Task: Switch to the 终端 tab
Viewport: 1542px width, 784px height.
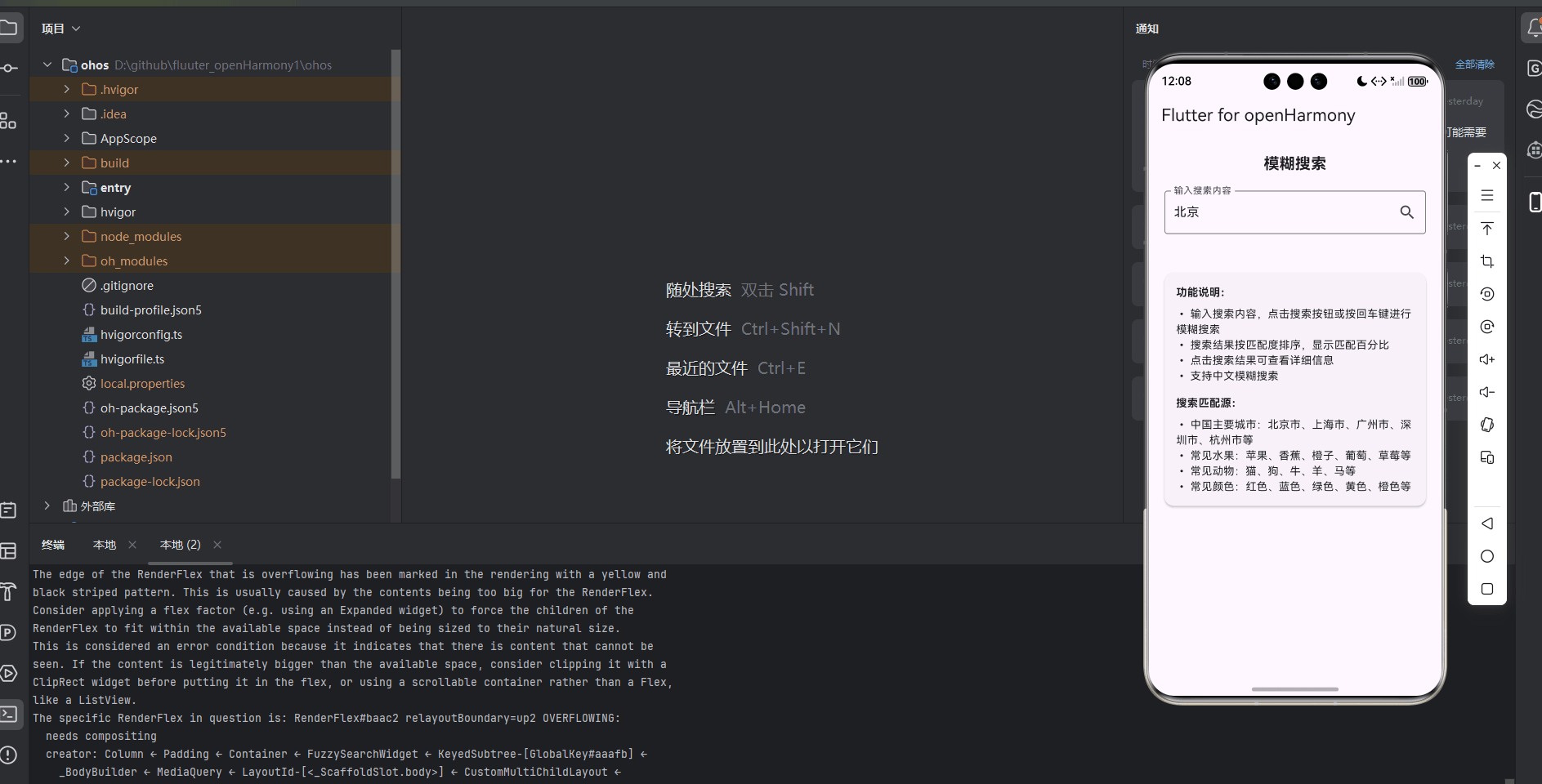Action: [53, 545]
